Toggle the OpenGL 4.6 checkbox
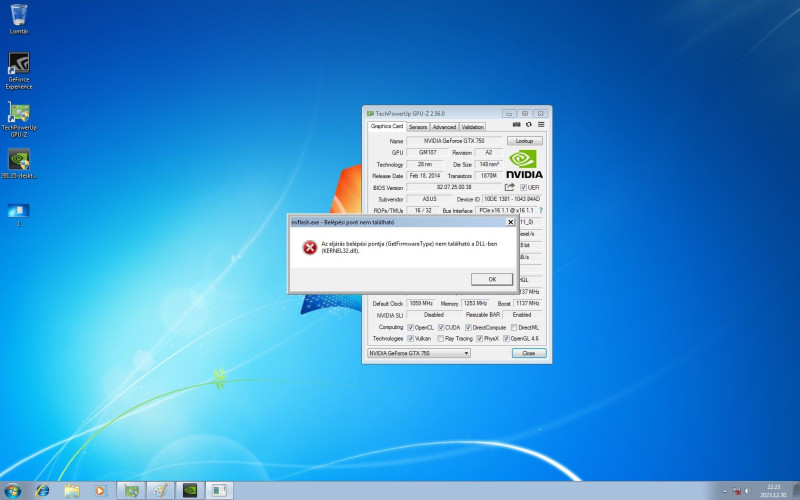 (506, 339)
